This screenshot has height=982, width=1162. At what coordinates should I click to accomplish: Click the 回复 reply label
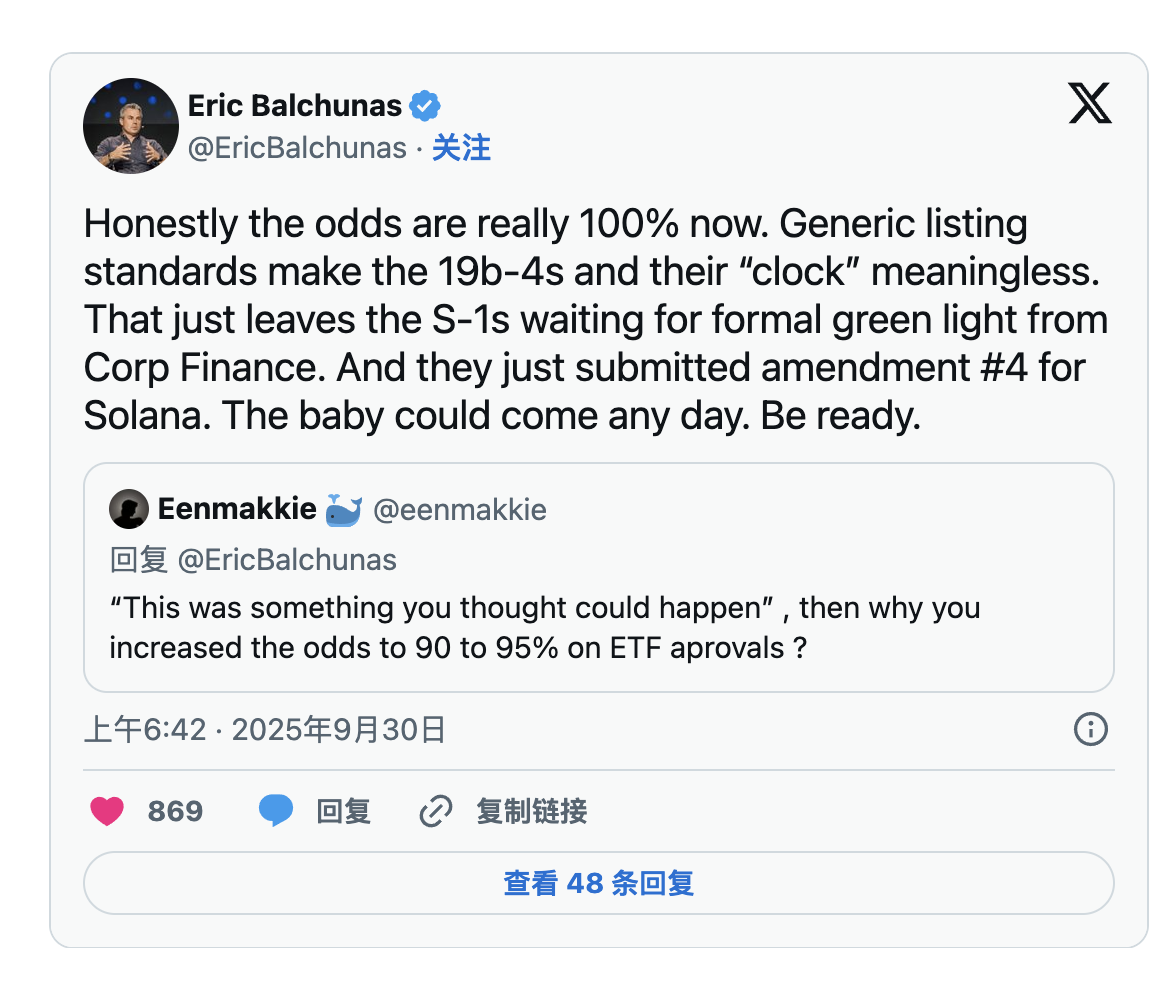click(343, 811)
